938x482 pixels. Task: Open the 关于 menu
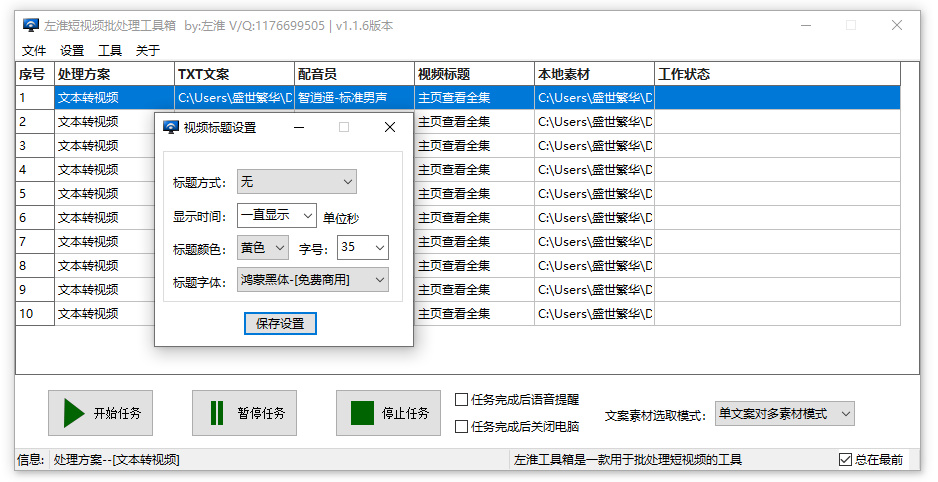[148, 50]
